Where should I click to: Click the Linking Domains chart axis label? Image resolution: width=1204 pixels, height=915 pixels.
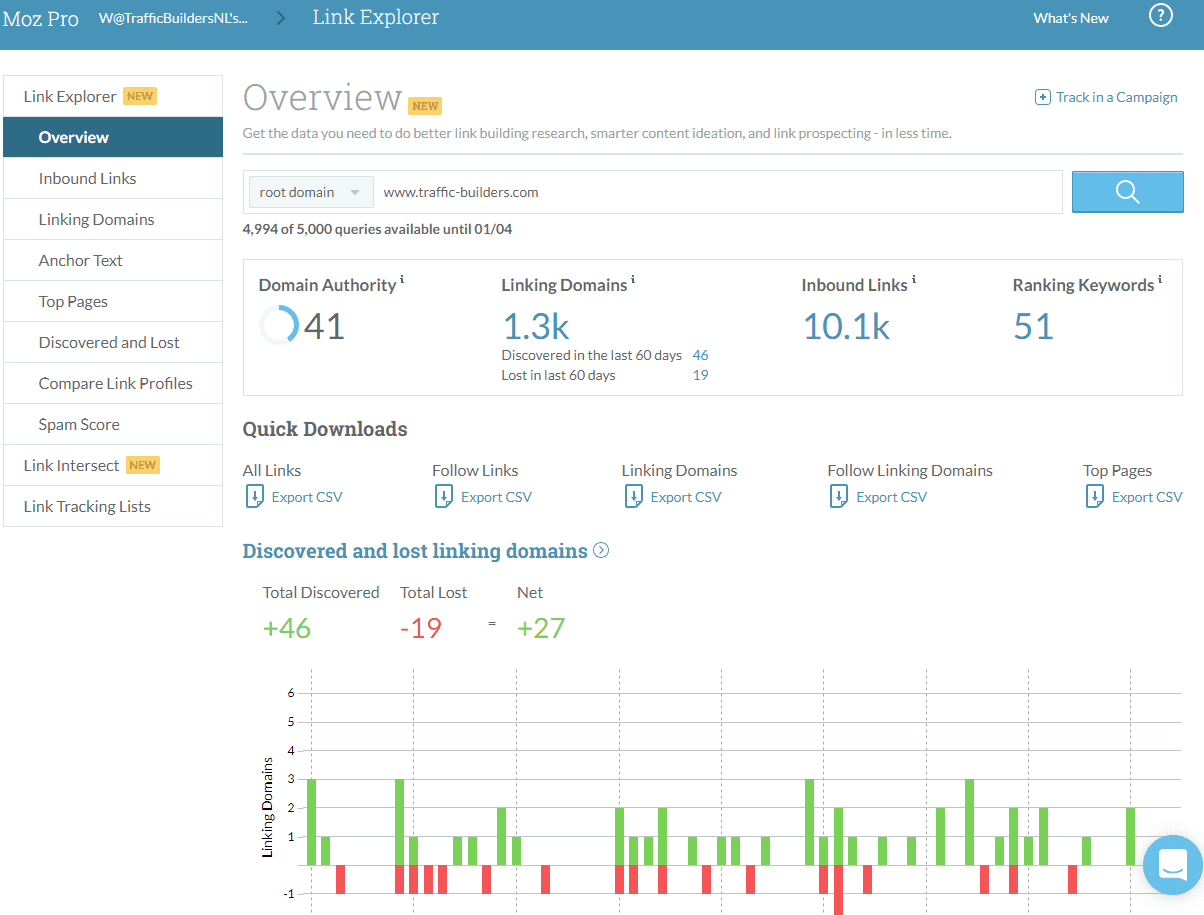267,807
